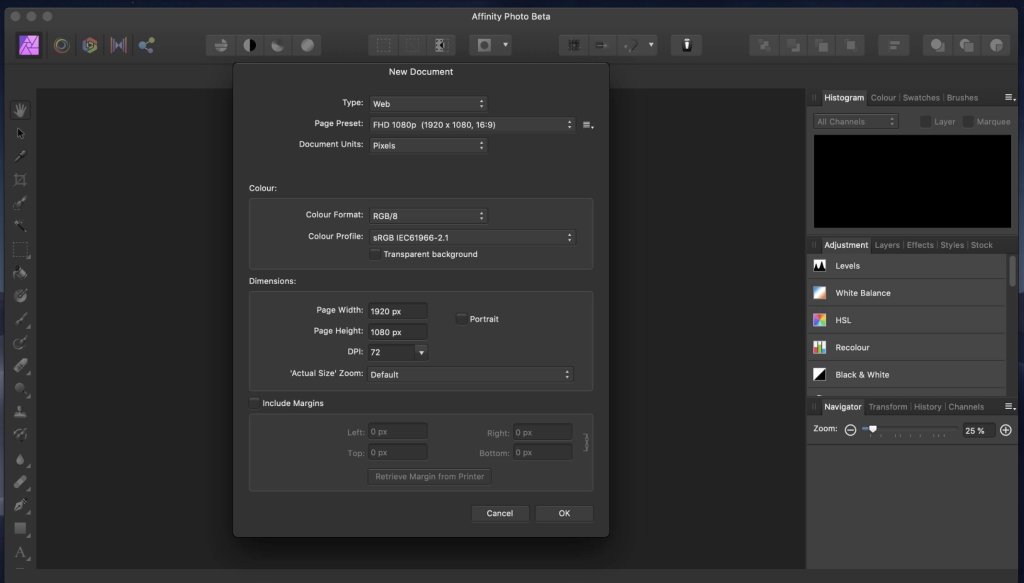The width and height of the screenshot is (1024, 583).
Task: Apply Auto Levels from the toolbar
Action: [221, 45]
